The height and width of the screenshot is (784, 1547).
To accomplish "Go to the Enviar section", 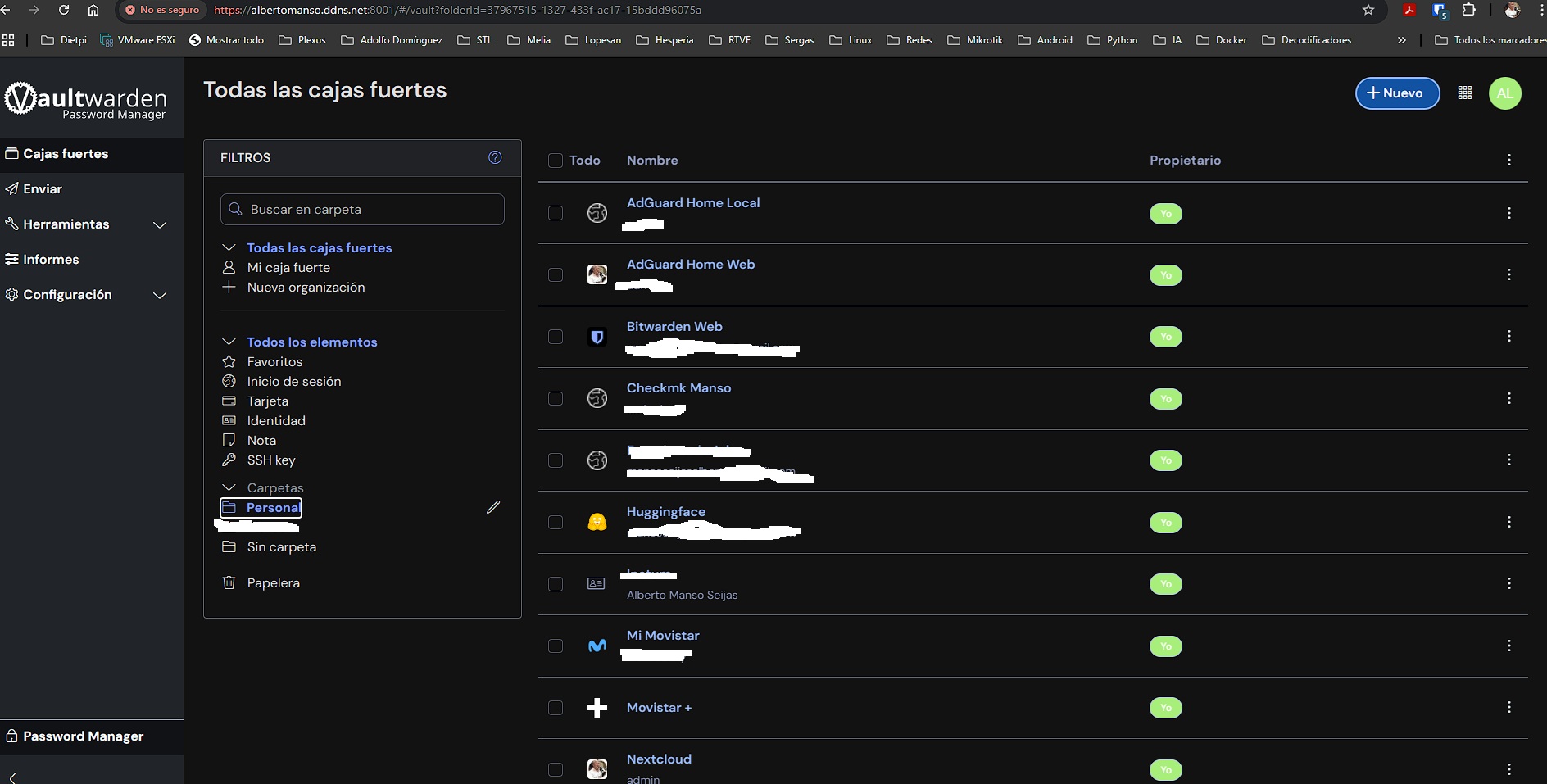I will point(43,188).
